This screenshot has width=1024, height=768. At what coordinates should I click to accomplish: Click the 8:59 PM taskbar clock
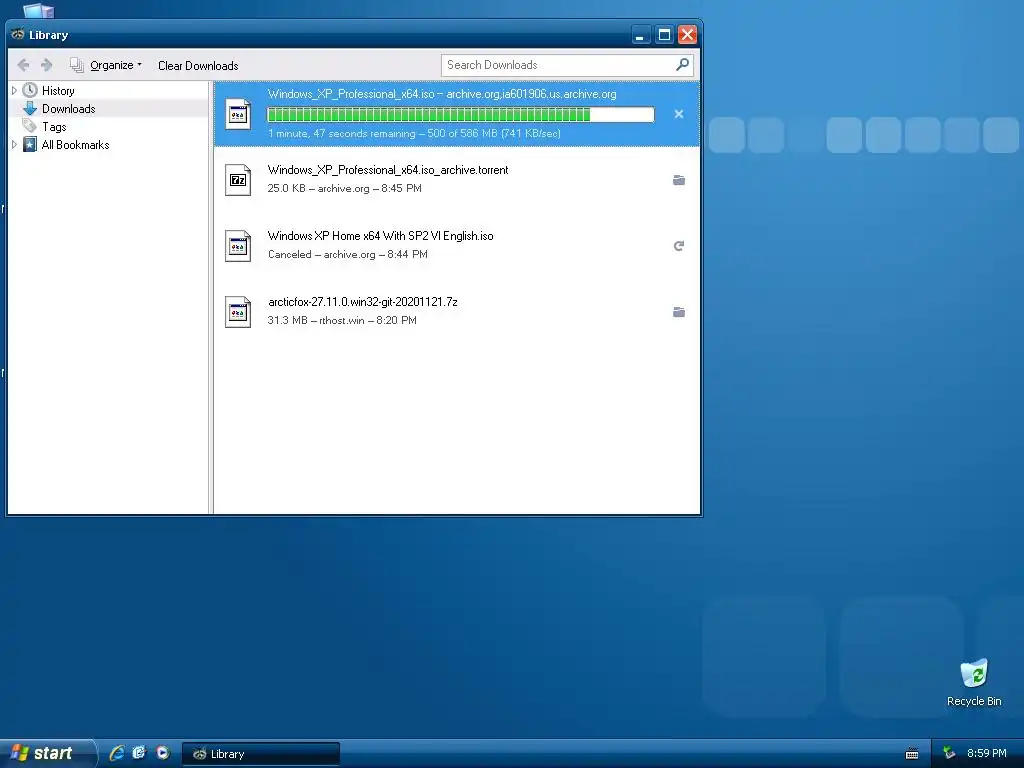(x=987, y=753)
